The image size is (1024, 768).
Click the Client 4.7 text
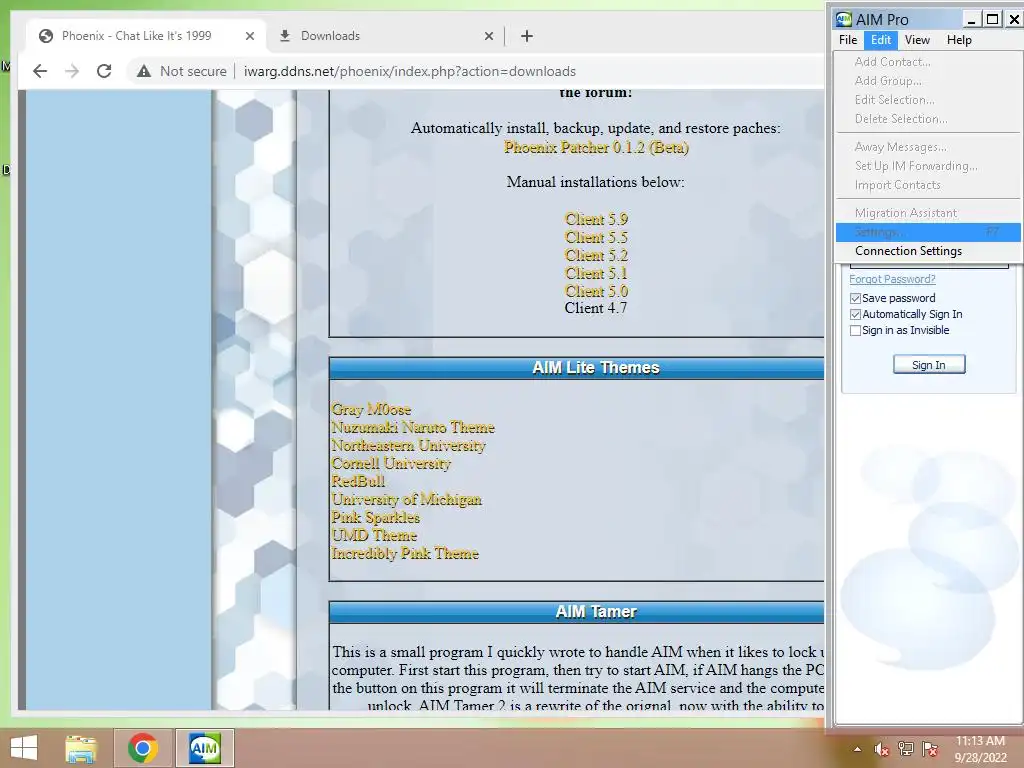[x=596, y=308]
